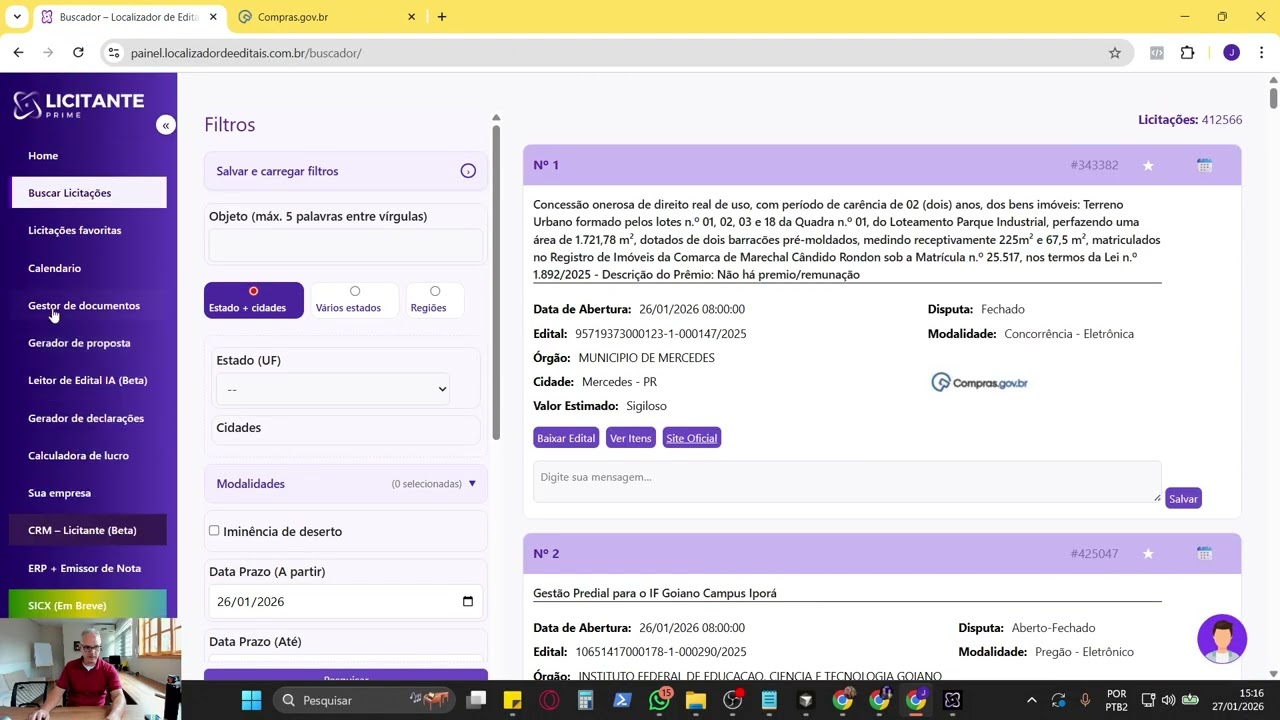Open the calendar icon for licitação #343382
Screen dimensions: 1280x720
pos(1204,165)
